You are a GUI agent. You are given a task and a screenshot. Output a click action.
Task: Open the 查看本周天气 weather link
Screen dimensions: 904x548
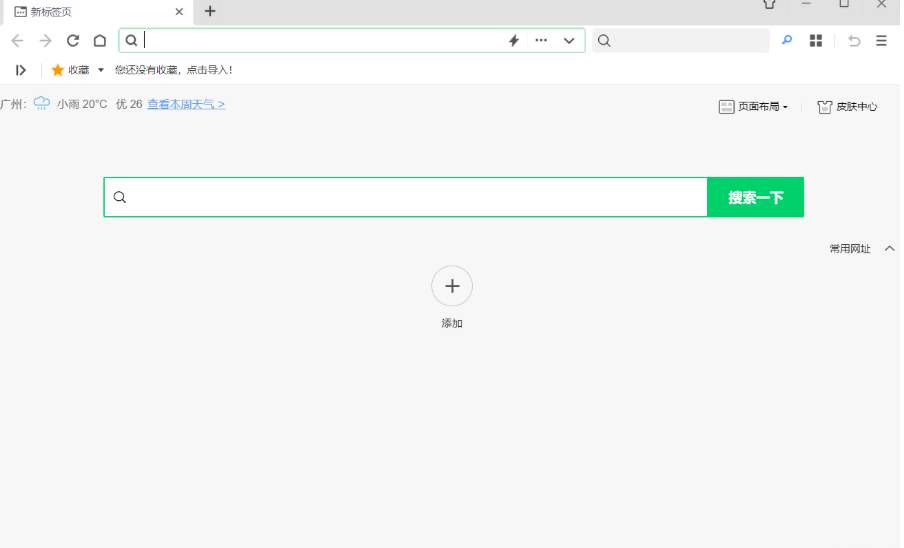pos(186,104)
